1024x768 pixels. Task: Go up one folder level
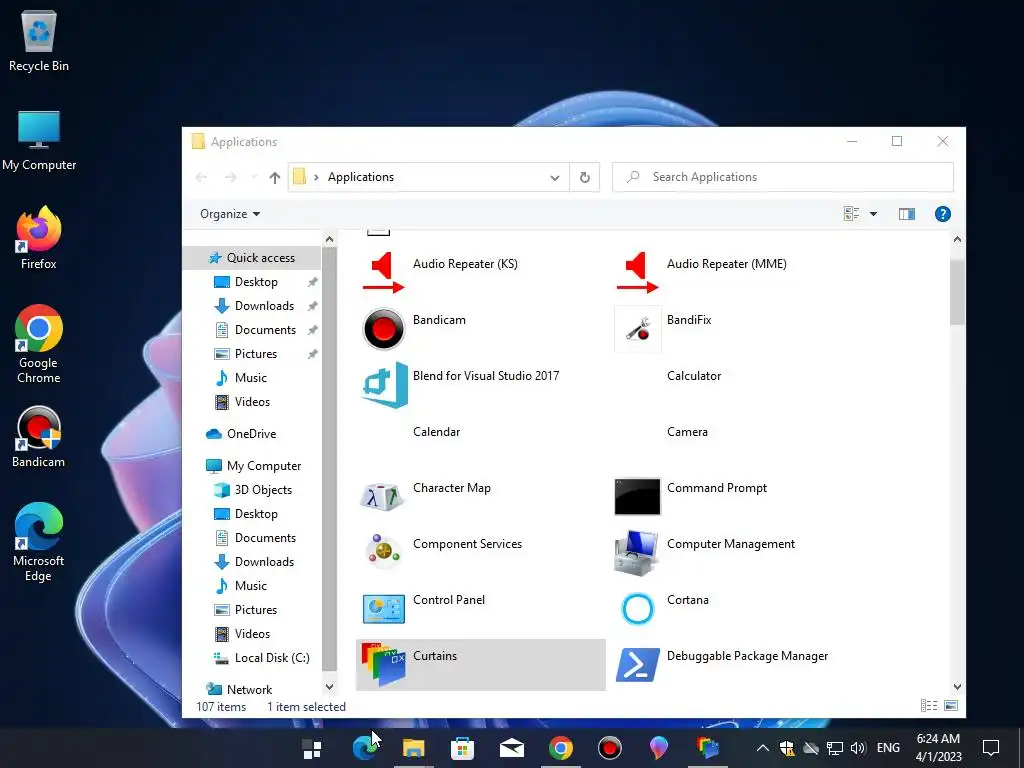275,178
